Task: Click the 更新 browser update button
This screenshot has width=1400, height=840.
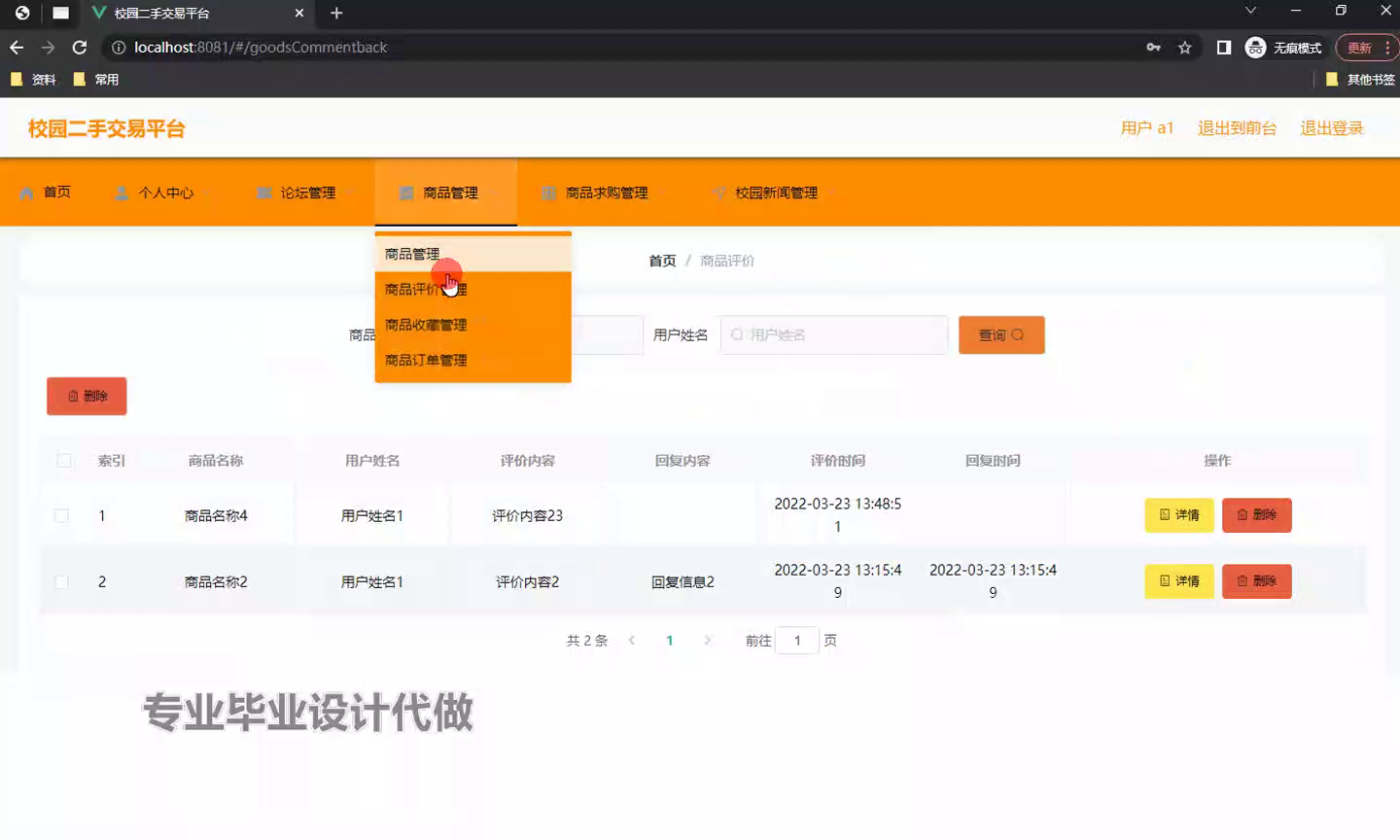Action: [1367, 47]
